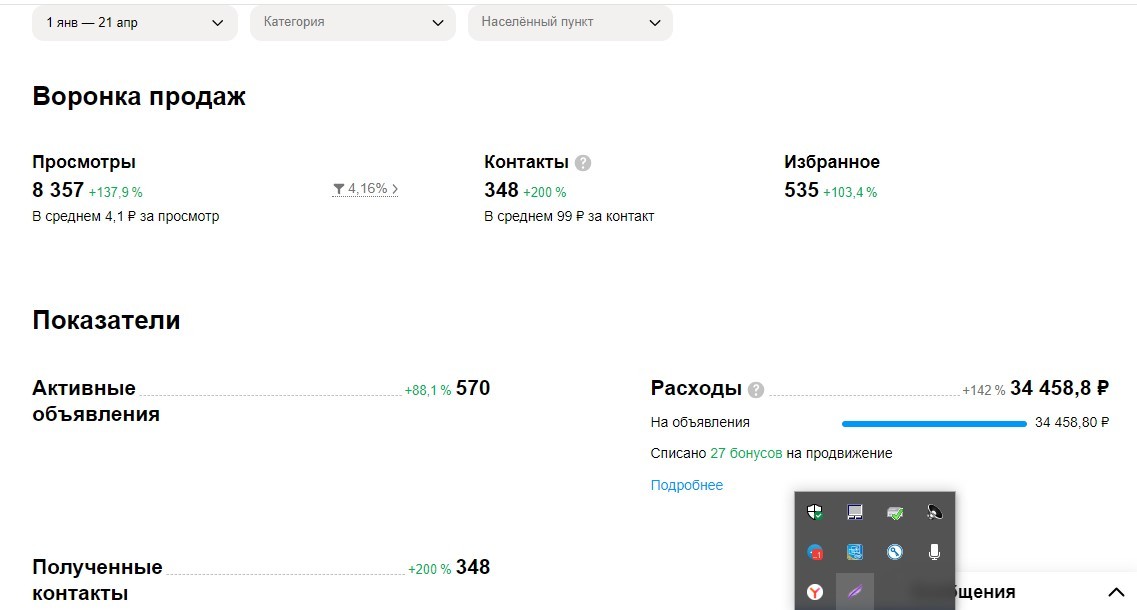Click the Воронка продаж heading
Image resolution: width=1137 pixels, height=610 pixels.
139,96
